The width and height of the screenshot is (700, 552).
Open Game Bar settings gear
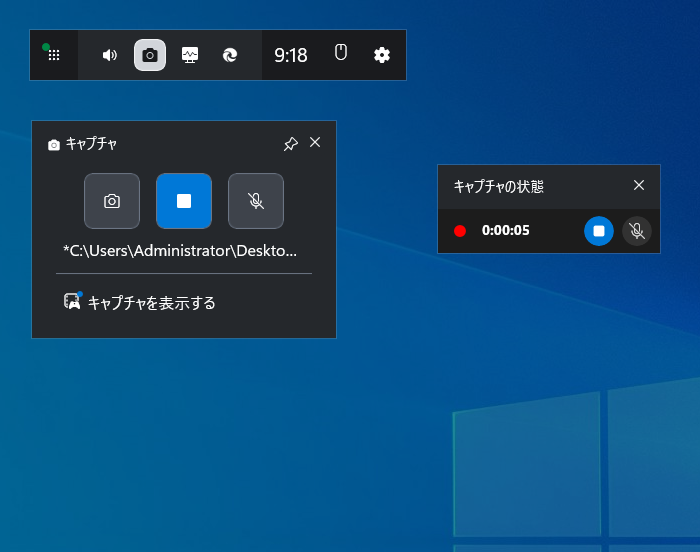[382, 55]
